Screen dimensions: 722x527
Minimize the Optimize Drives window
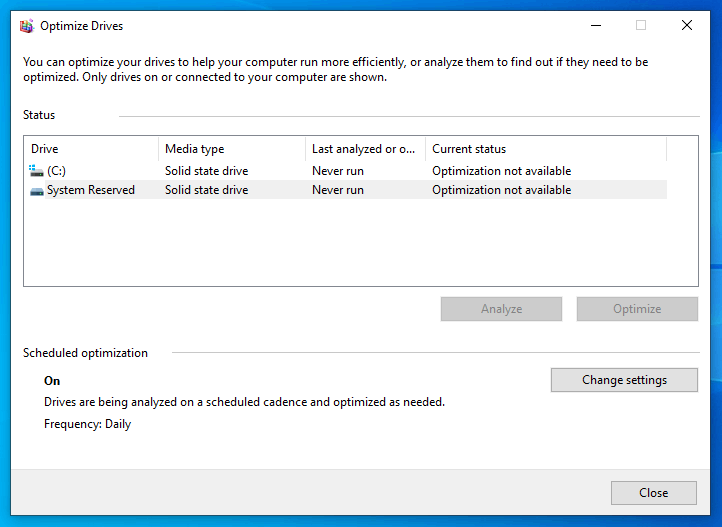point(596,25)
